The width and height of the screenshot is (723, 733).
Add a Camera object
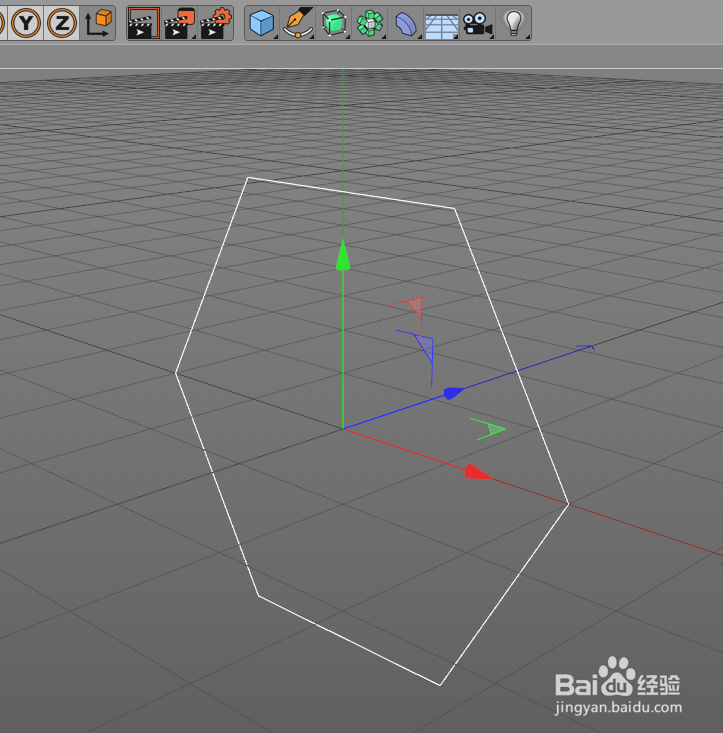(477, 23)
